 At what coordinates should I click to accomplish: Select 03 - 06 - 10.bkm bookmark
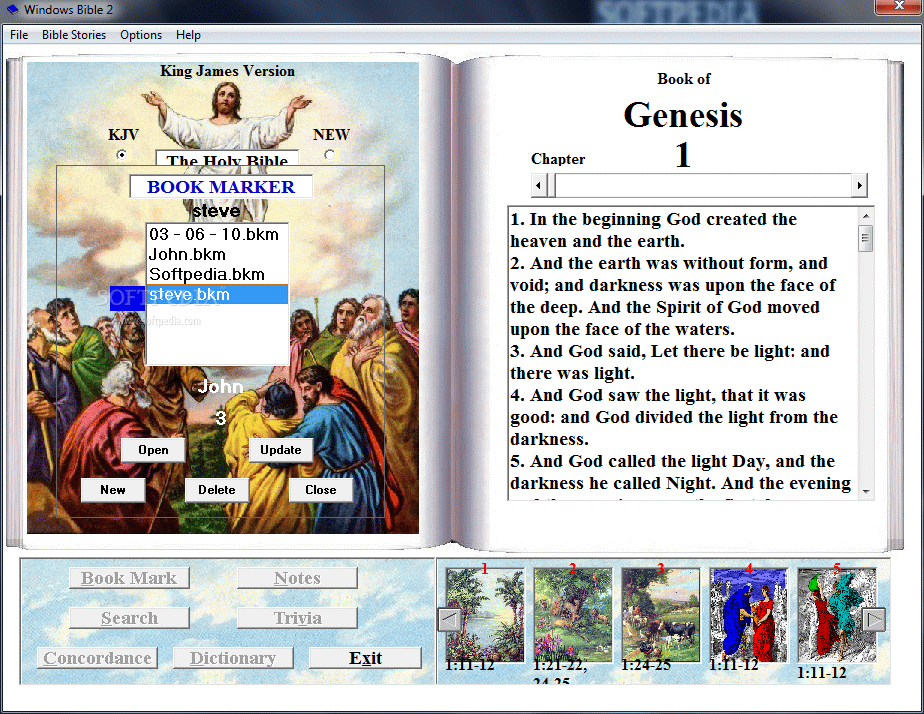coord(217,234)
